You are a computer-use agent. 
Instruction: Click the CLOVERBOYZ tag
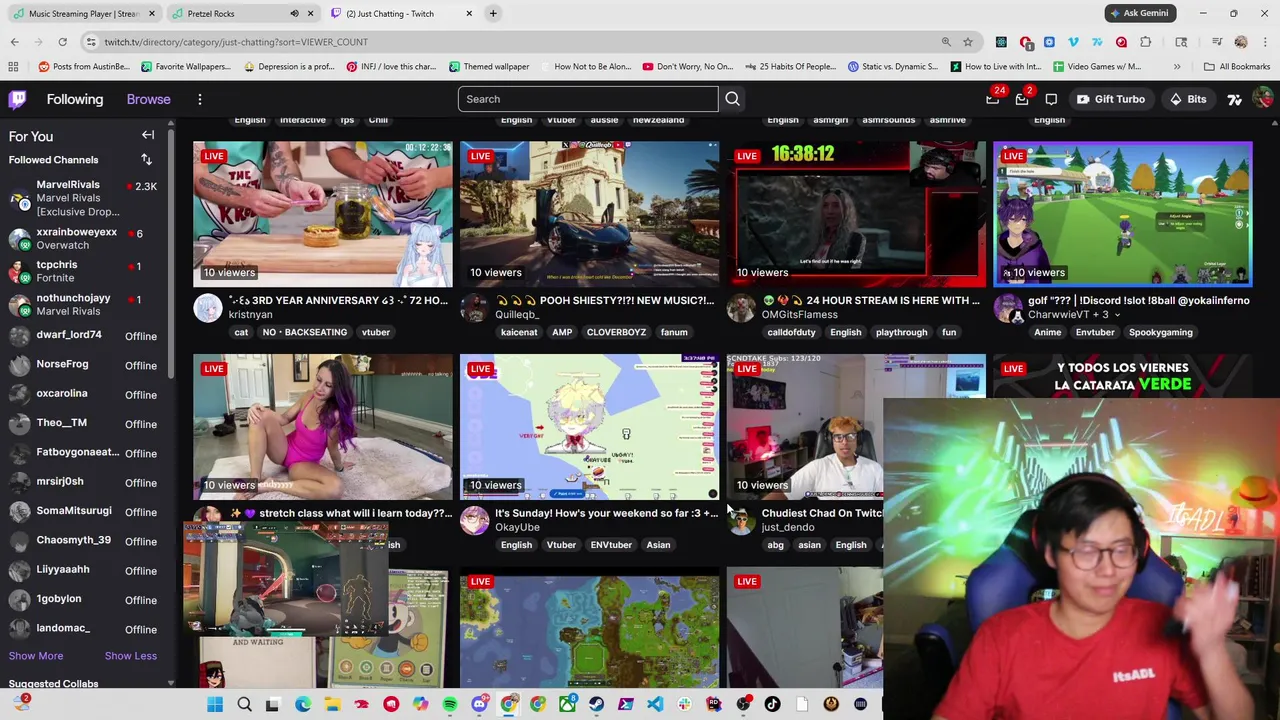pyautogui.click(x=616, y=332)
